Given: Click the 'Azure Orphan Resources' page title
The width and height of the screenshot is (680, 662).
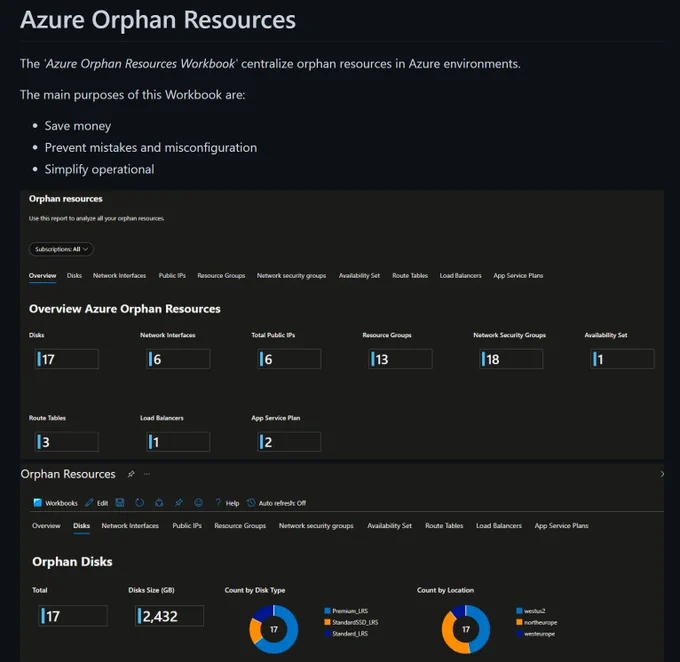Looking at the screenshot, I should 158,20.
